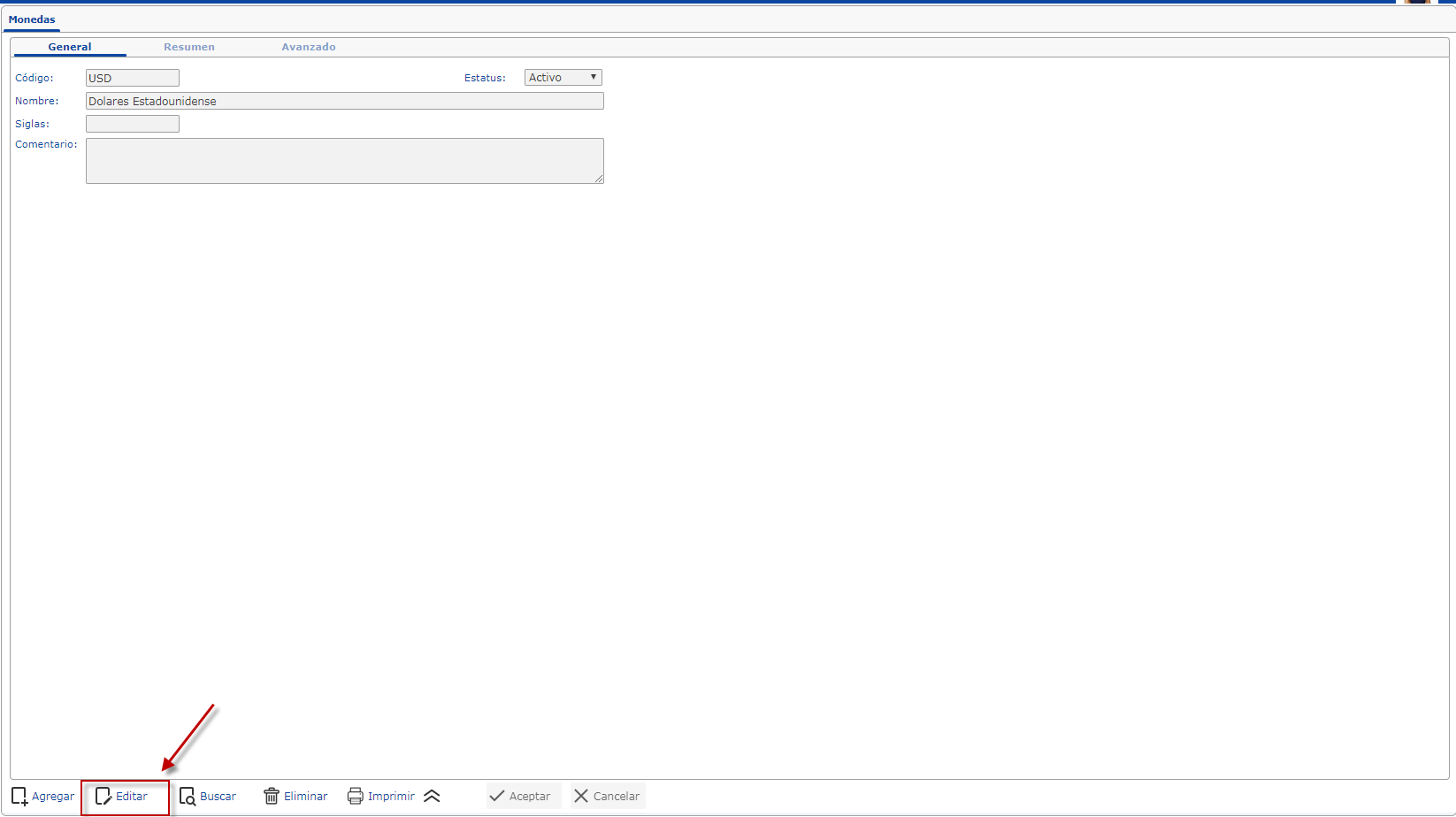Focus the Nombre field
This screenshot has width=1456, height=817.
point(345,101)
